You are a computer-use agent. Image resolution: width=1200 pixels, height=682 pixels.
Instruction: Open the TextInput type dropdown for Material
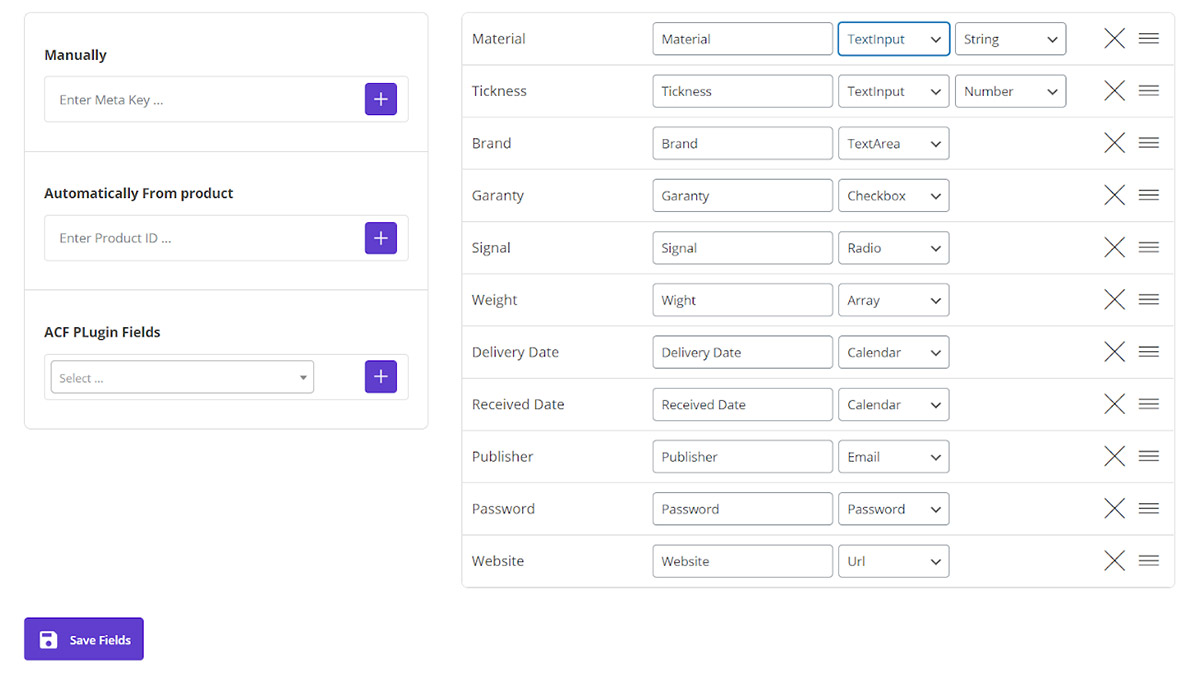893,39
